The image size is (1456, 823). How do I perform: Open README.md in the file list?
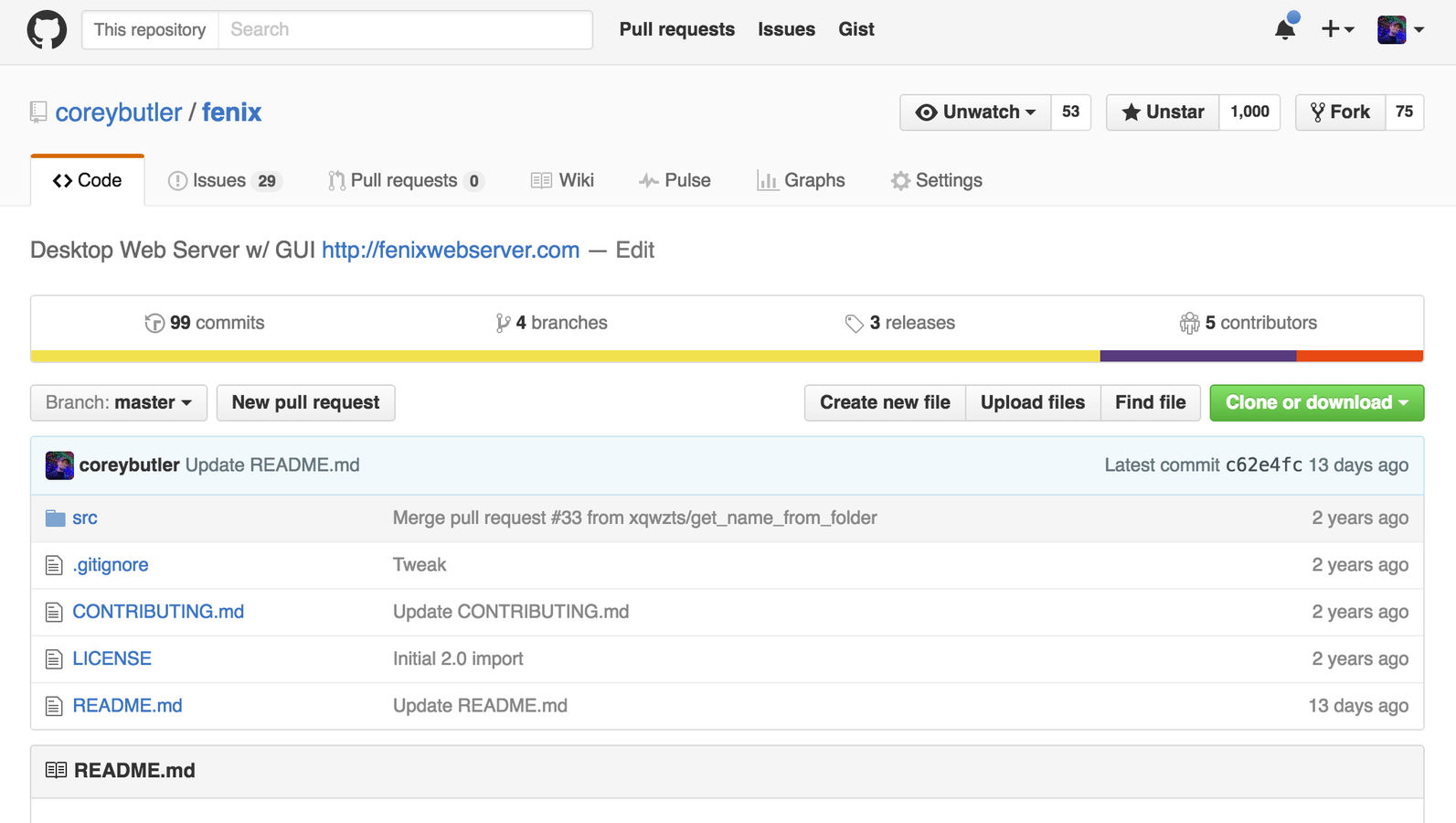click(x=127, y=706)
